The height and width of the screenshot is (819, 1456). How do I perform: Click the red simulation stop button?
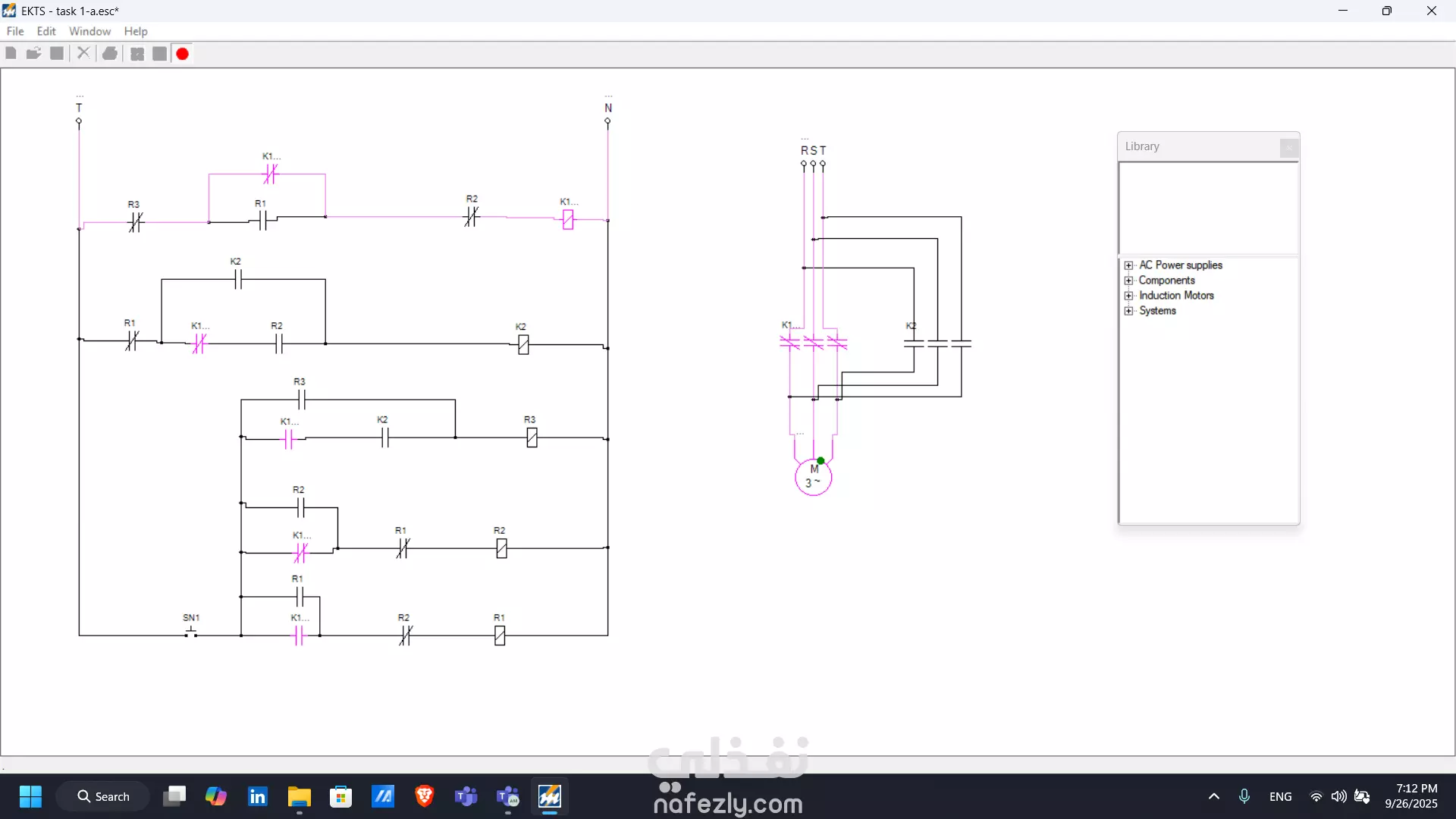(183, 54)
